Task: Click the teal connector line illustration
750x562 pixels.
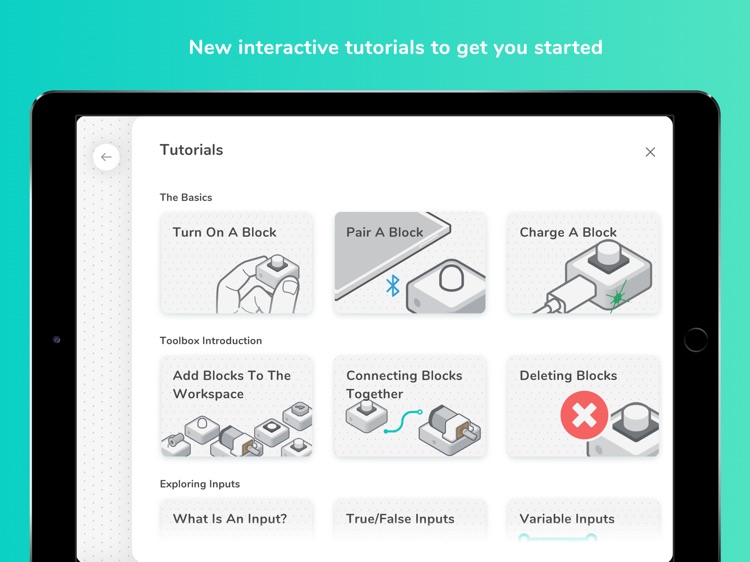Action: [403, 421]
